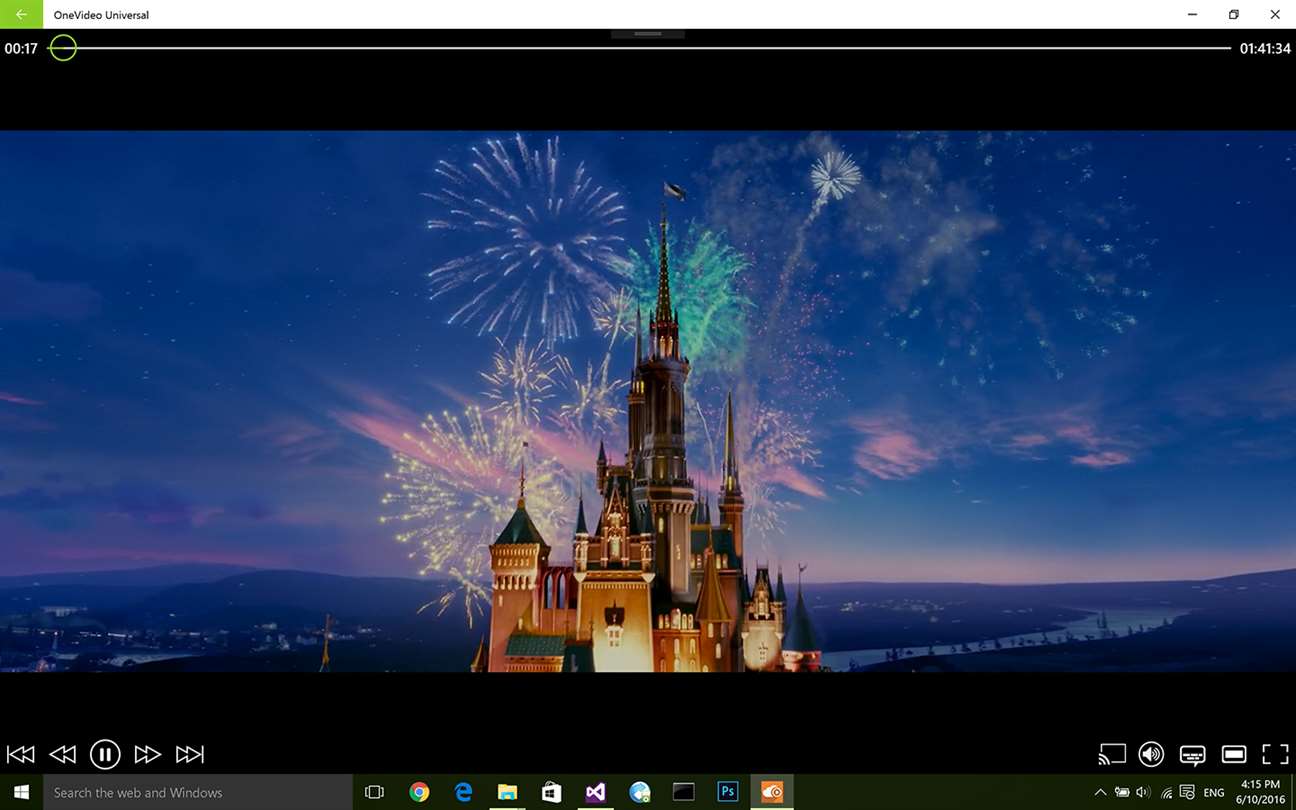Open Task View on the taskbar
Image resolution: width=1296 pixels, height=810 pixels.
click(374, 792)
